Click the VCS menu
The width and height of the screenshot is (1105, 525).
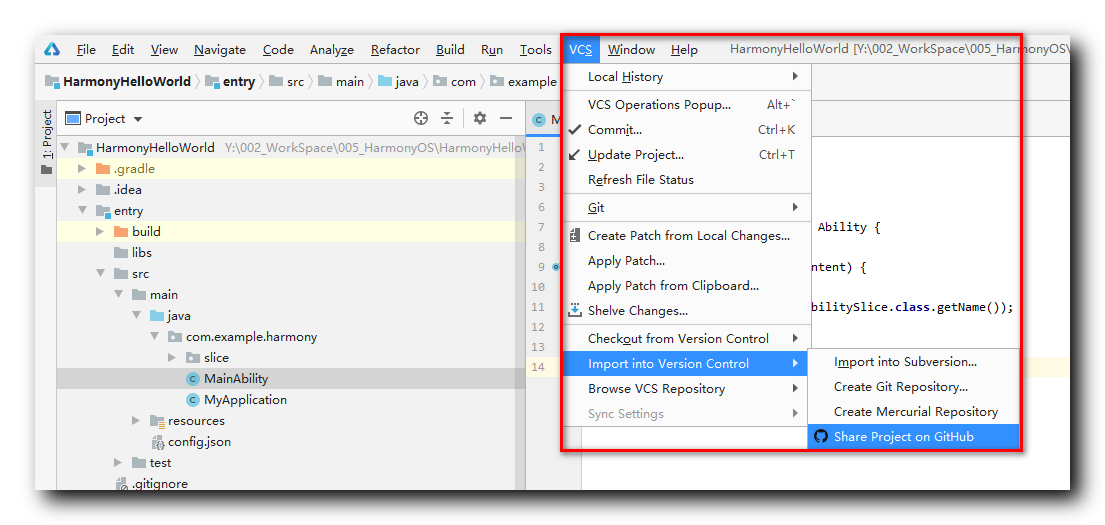point(581,50)
